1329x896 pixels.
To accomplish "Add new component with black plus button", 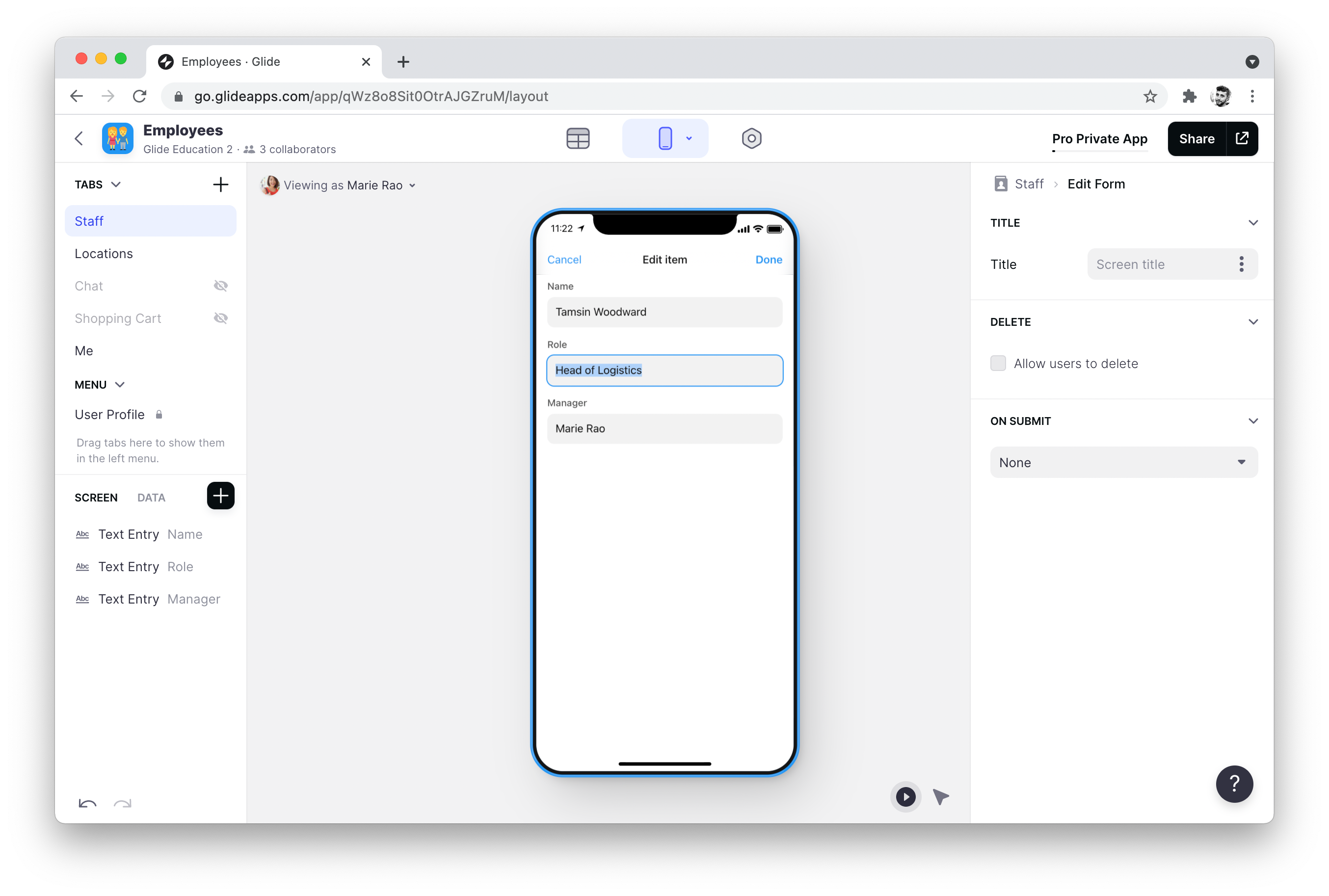I will coord(220,496).
